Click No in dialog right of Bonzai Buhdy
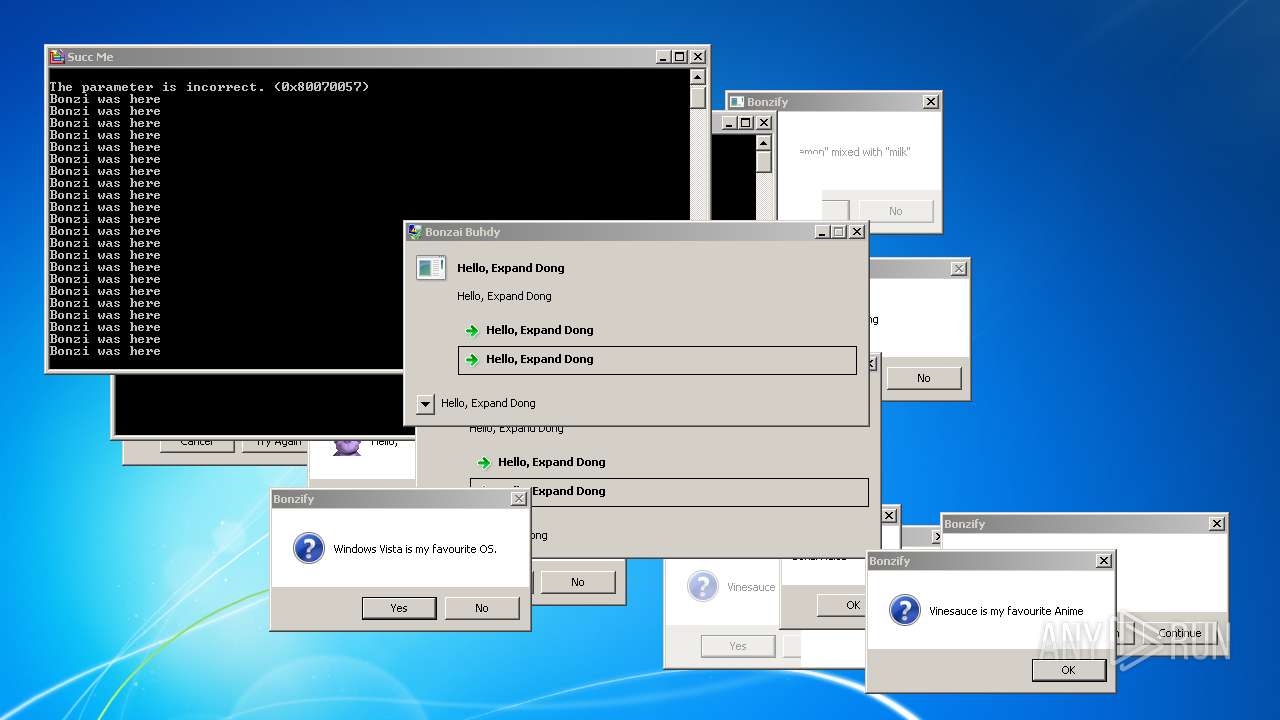The image size is (1280, 720). click(x=923, y=378)
